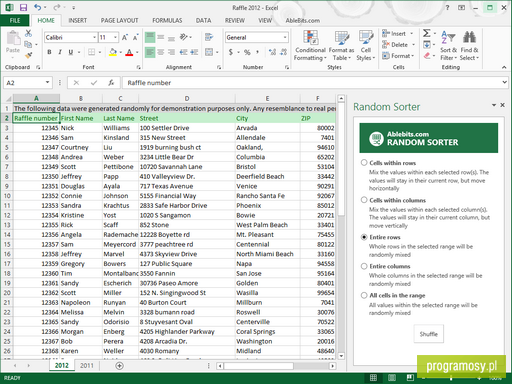Image resolution: width=512 pixels, height=384 pixels.
Task: Open Sort & Filter options
Action: [x=448, y=46]
